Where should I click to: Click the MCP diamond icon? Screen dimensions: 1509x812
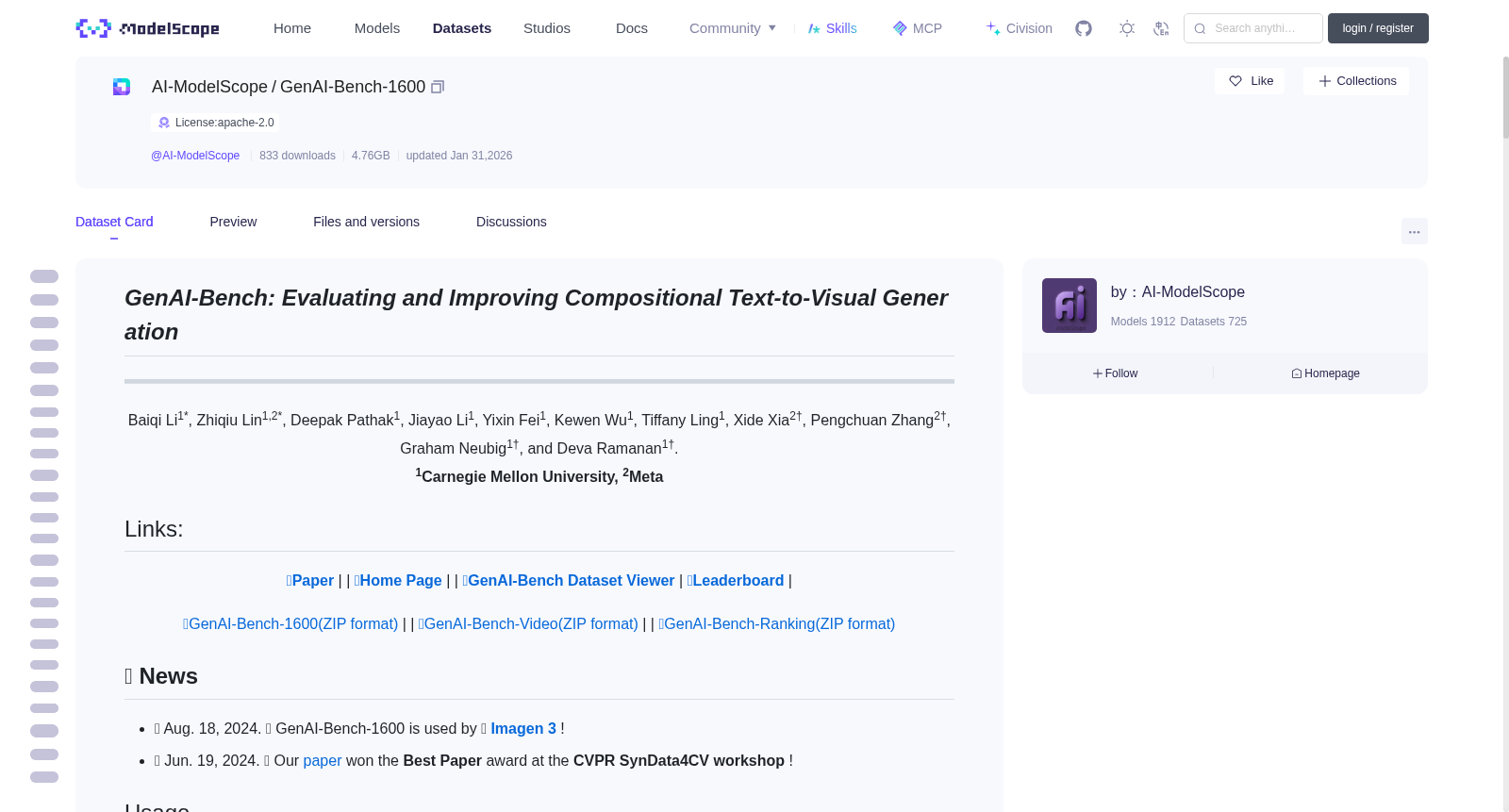[900, 28]
